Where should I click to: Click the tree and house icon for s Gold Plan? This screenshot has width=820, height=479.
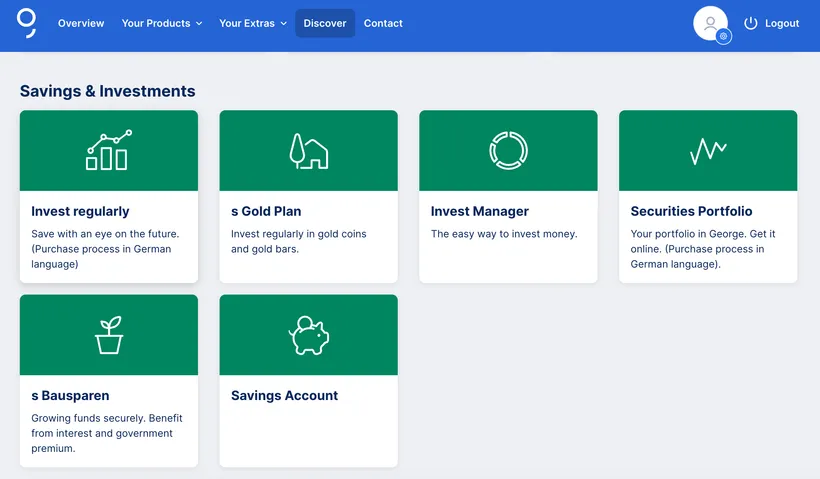pos(309,151)
